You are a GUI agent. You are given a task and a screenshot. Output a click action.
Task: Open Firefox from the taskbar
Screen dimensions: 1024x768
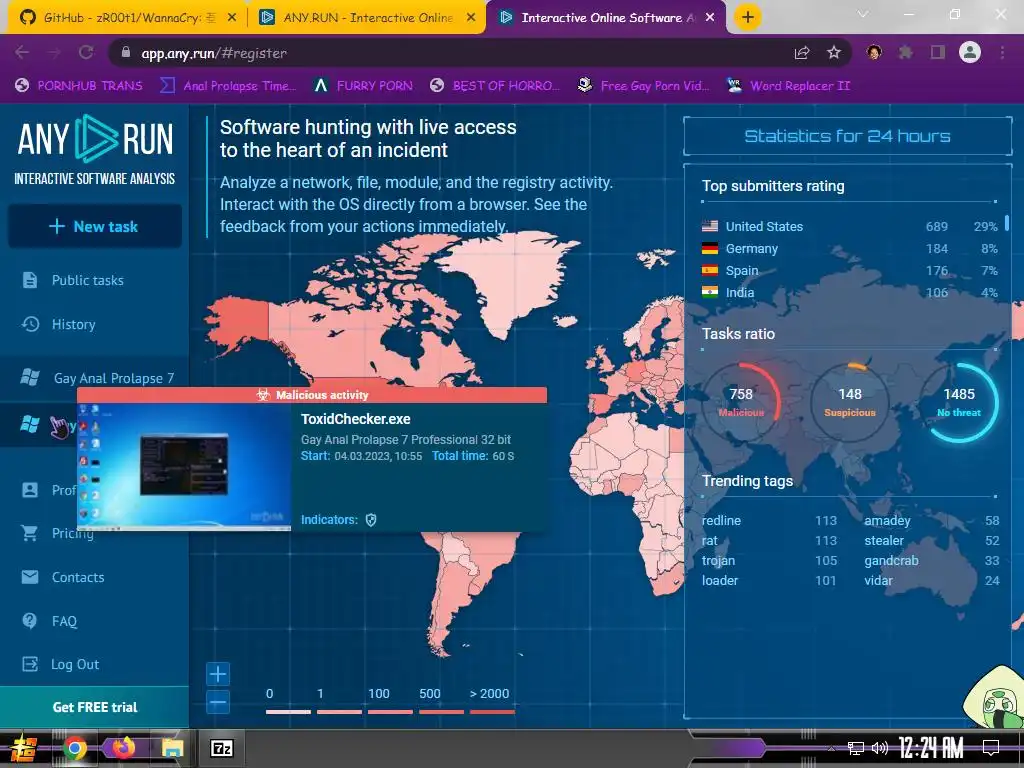click(123, 748)
